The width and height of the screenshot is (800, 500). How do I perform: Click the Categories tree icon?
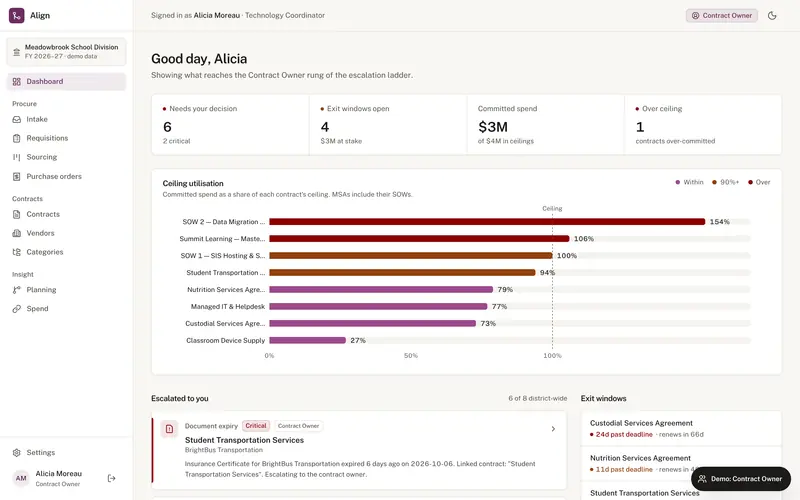click(16, 252)
